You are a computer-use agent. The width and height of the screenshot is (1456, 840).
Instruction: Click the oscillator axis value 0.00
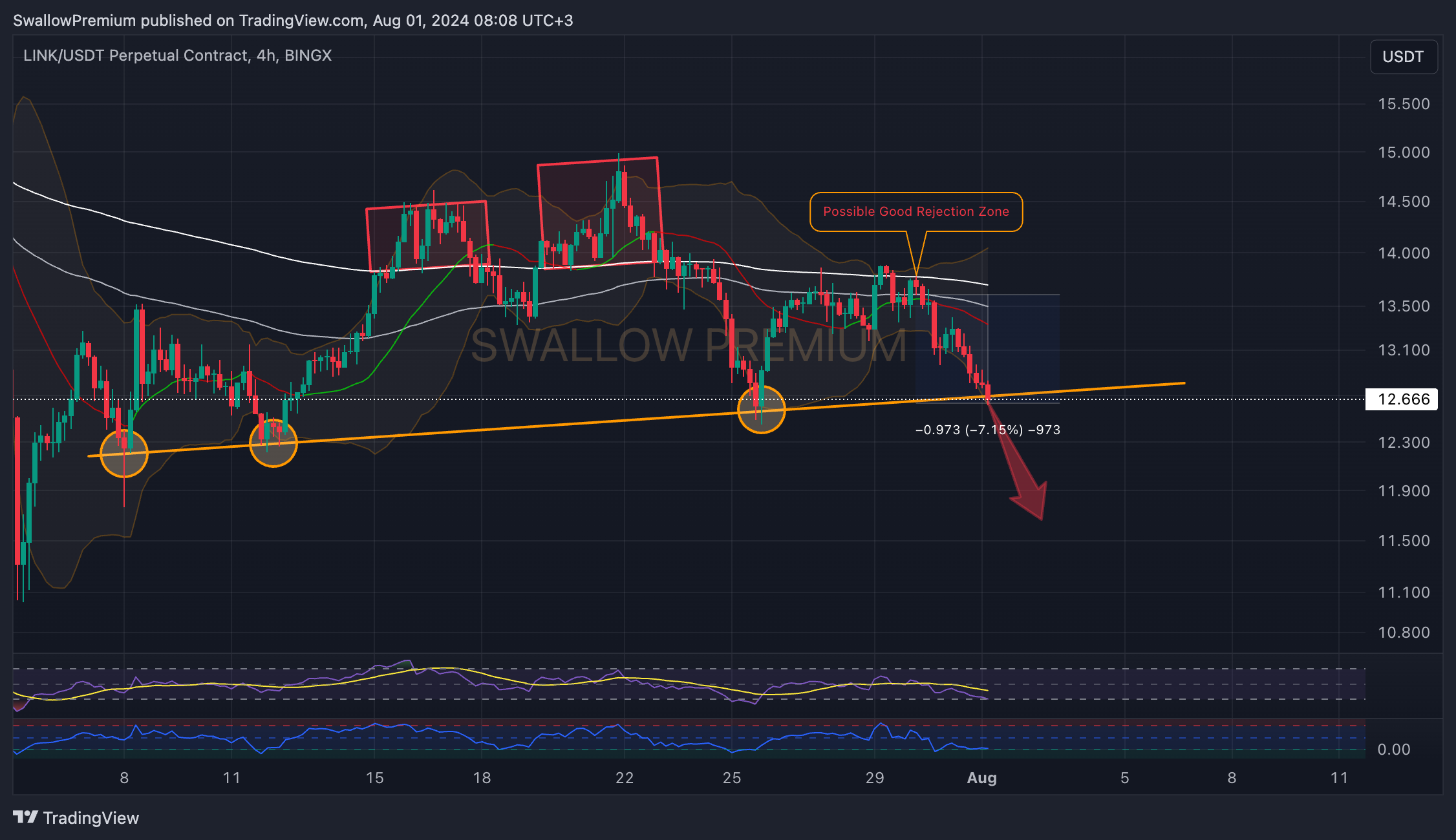point(1394,750)
